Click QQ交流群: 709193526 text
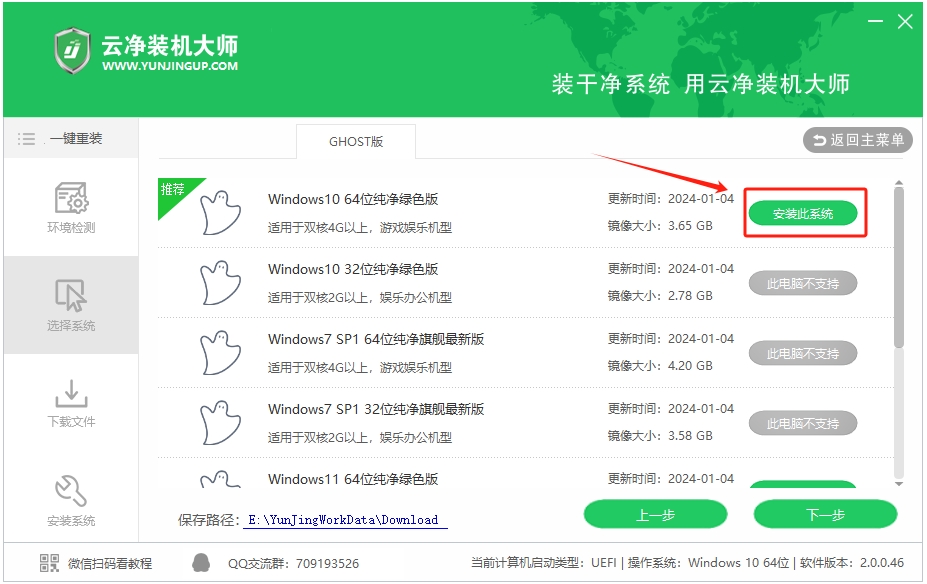This screenshot has width=927, height=584. 294,563
